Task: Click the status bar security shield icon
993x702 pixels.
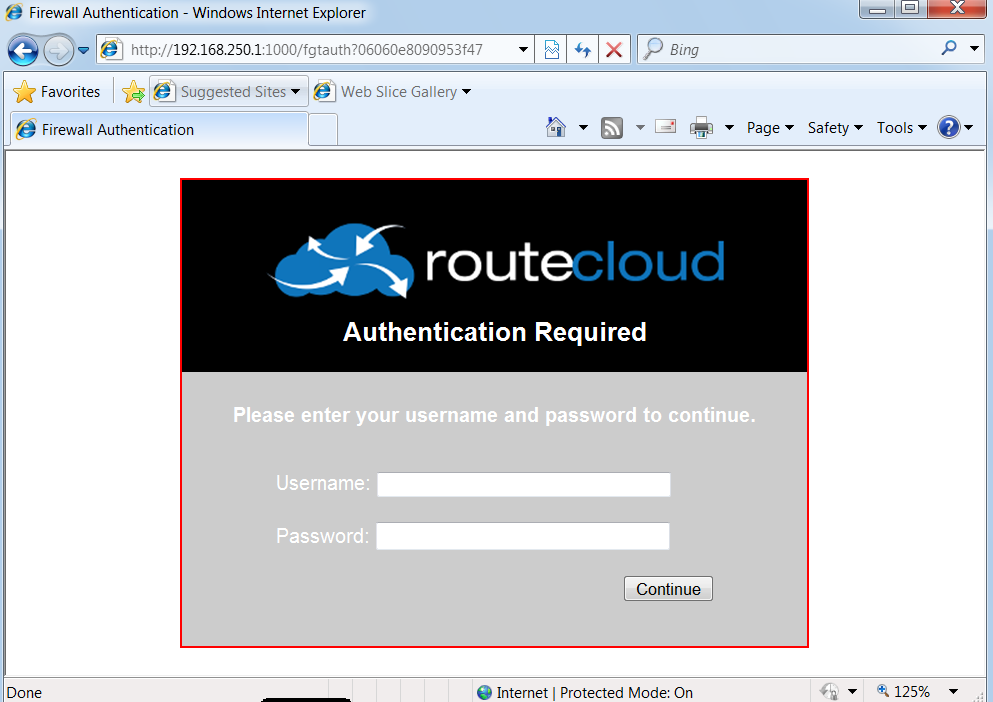Action: tap(830, 691)
